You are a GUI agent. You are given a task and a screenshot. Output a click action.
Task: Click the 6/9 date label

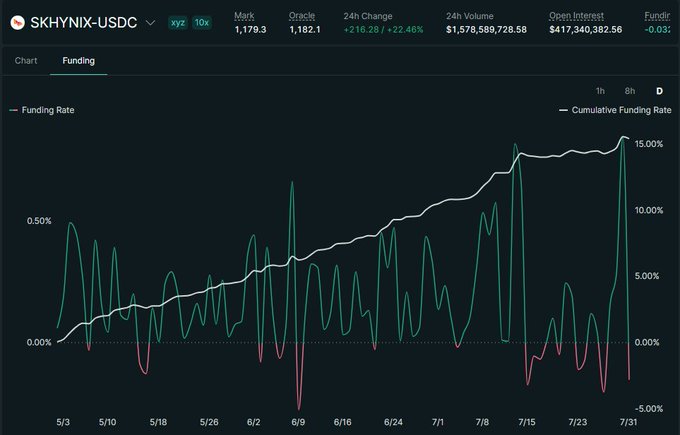pos(298,422)
